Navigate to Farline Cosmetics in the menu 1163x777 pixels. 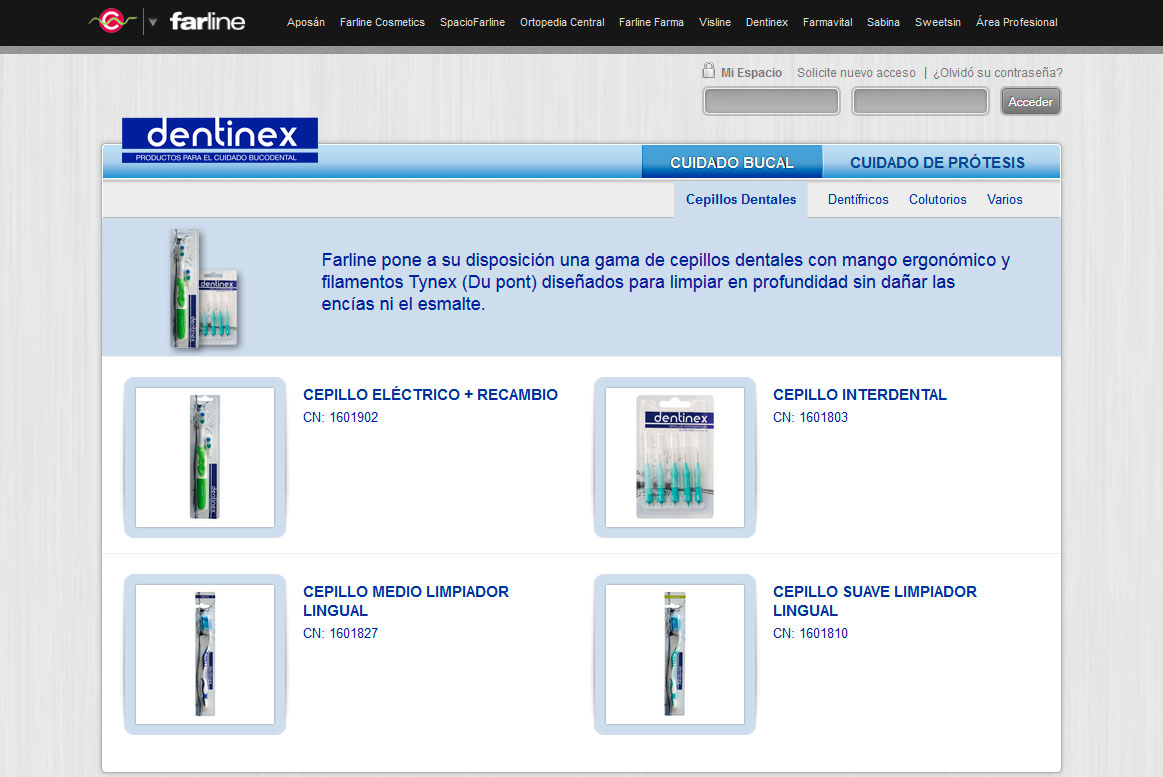382,22
